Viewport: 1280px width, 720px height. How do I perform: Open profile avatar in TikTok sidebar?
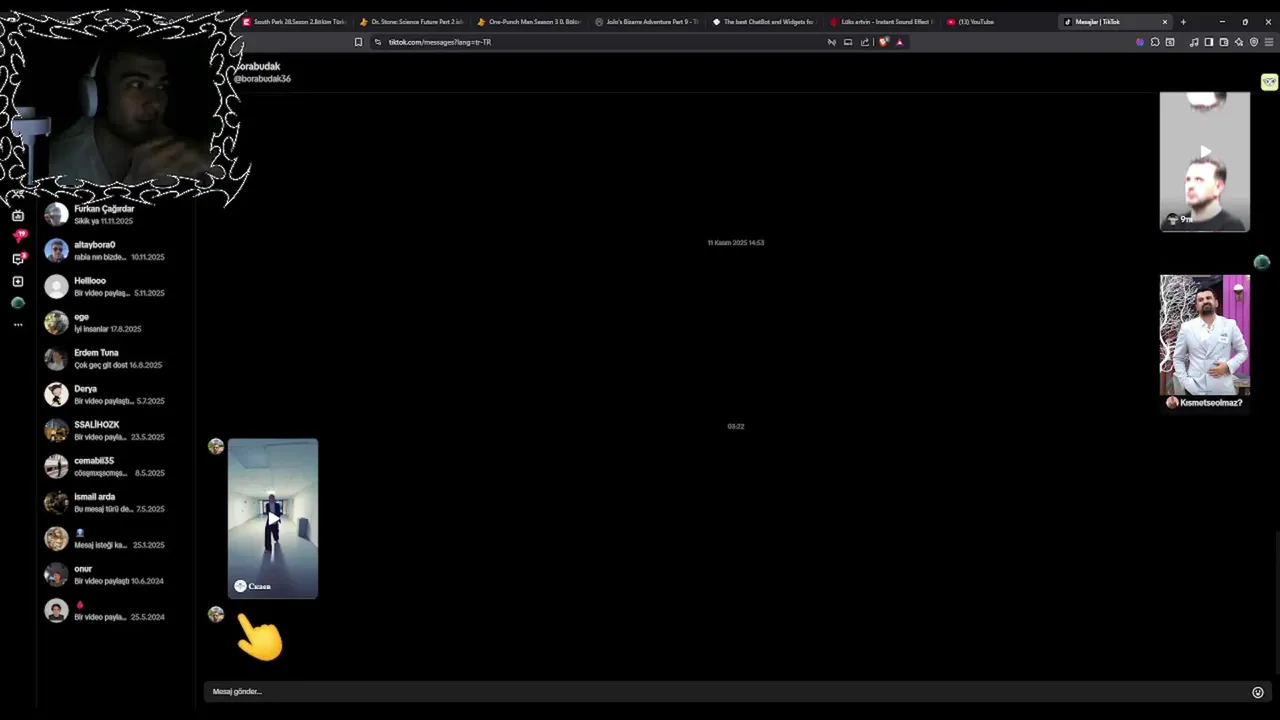[18, 303]
